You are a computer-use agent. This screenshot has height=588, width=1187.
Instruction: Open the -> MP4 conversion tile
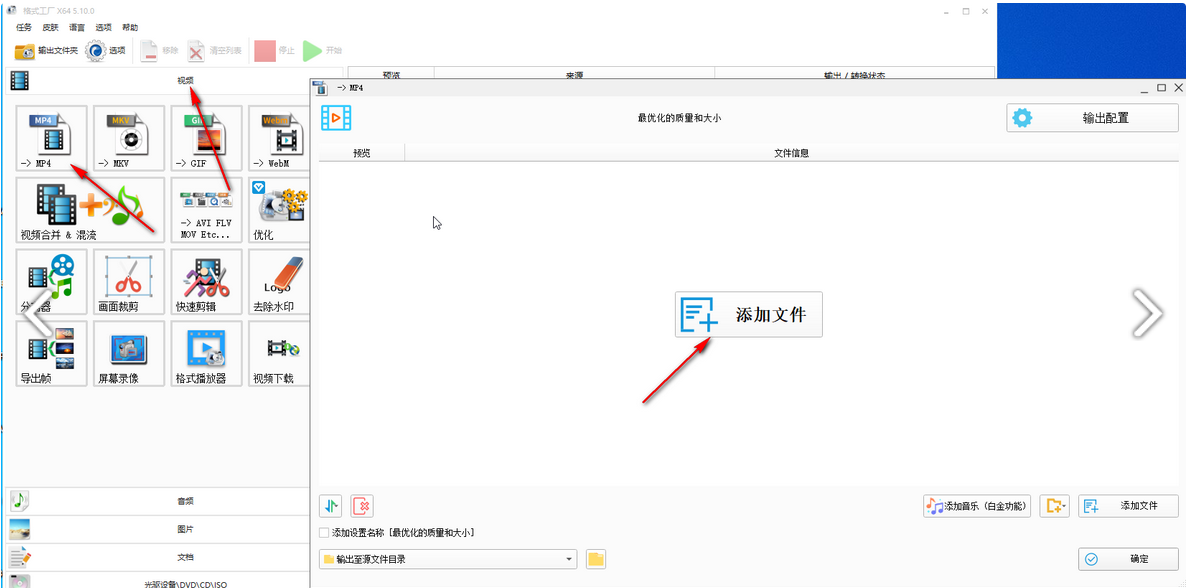point(51,138)
